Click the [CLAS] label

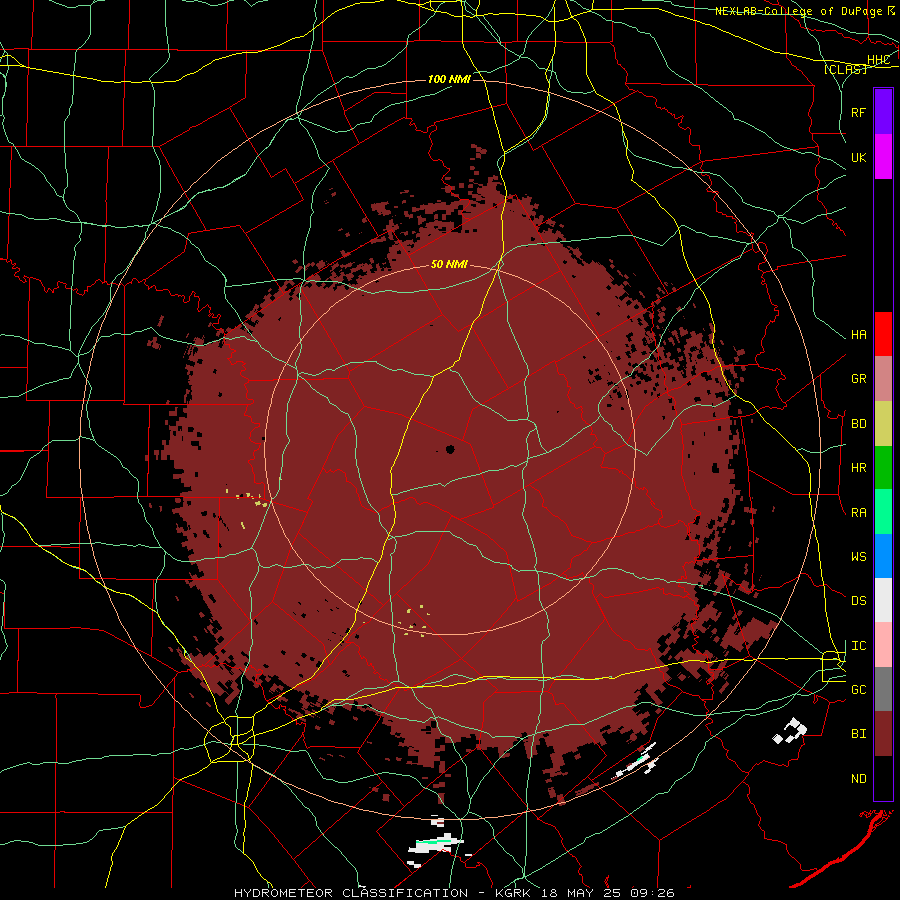pyautogui.click(x=845, y=69)
